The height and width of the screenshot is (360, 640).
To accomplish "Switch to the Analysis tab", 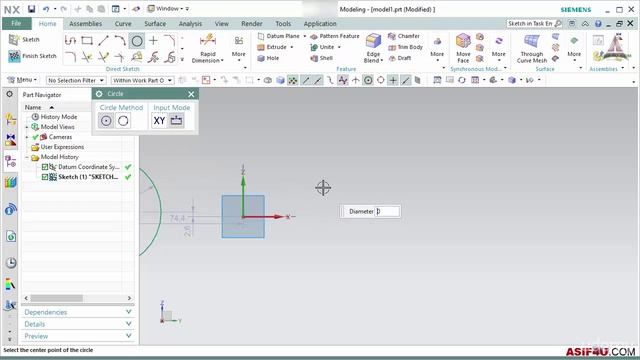I will click(190, 24).
